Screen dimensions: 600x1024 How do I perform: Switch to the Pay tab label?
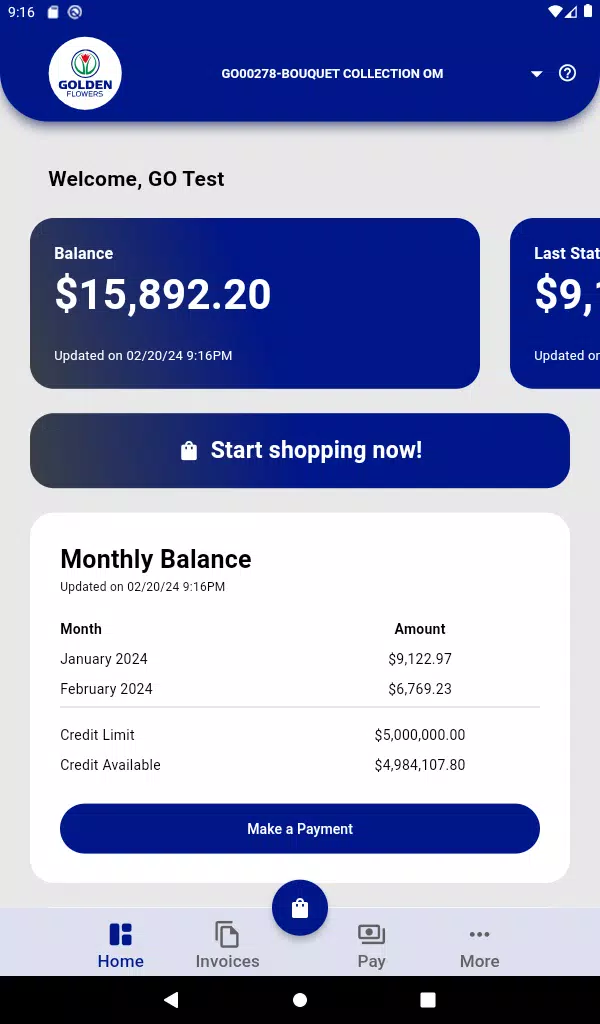[x=371, y=961]
